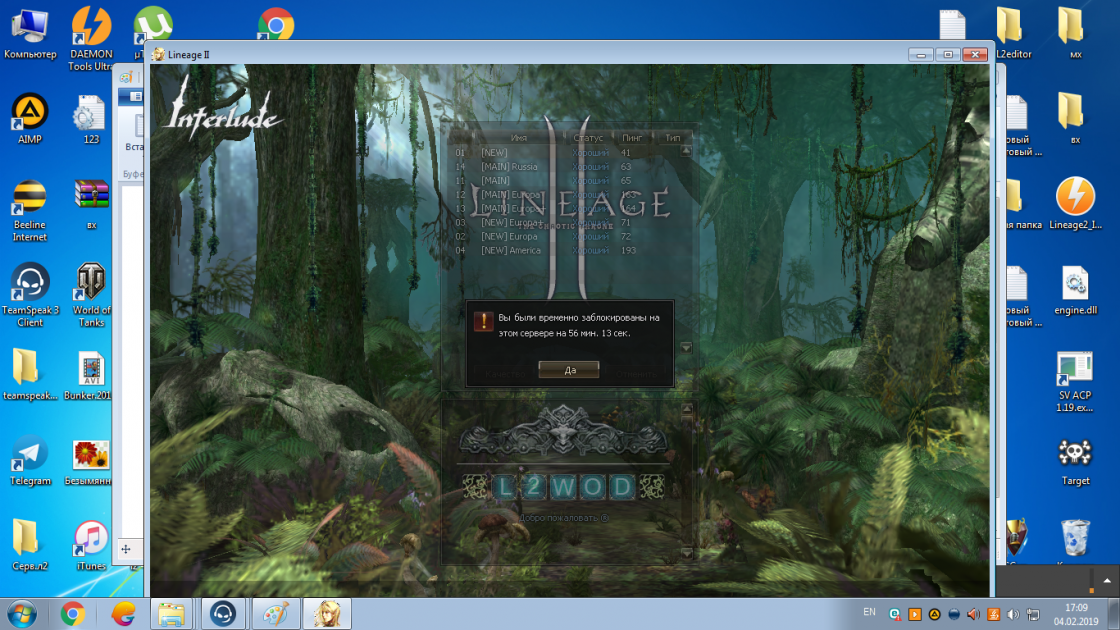Image resolution: width=1120 pixels, height=630 pixels.
Task: Open the Telegram desktop shortcut
Action: pos(30,460)
